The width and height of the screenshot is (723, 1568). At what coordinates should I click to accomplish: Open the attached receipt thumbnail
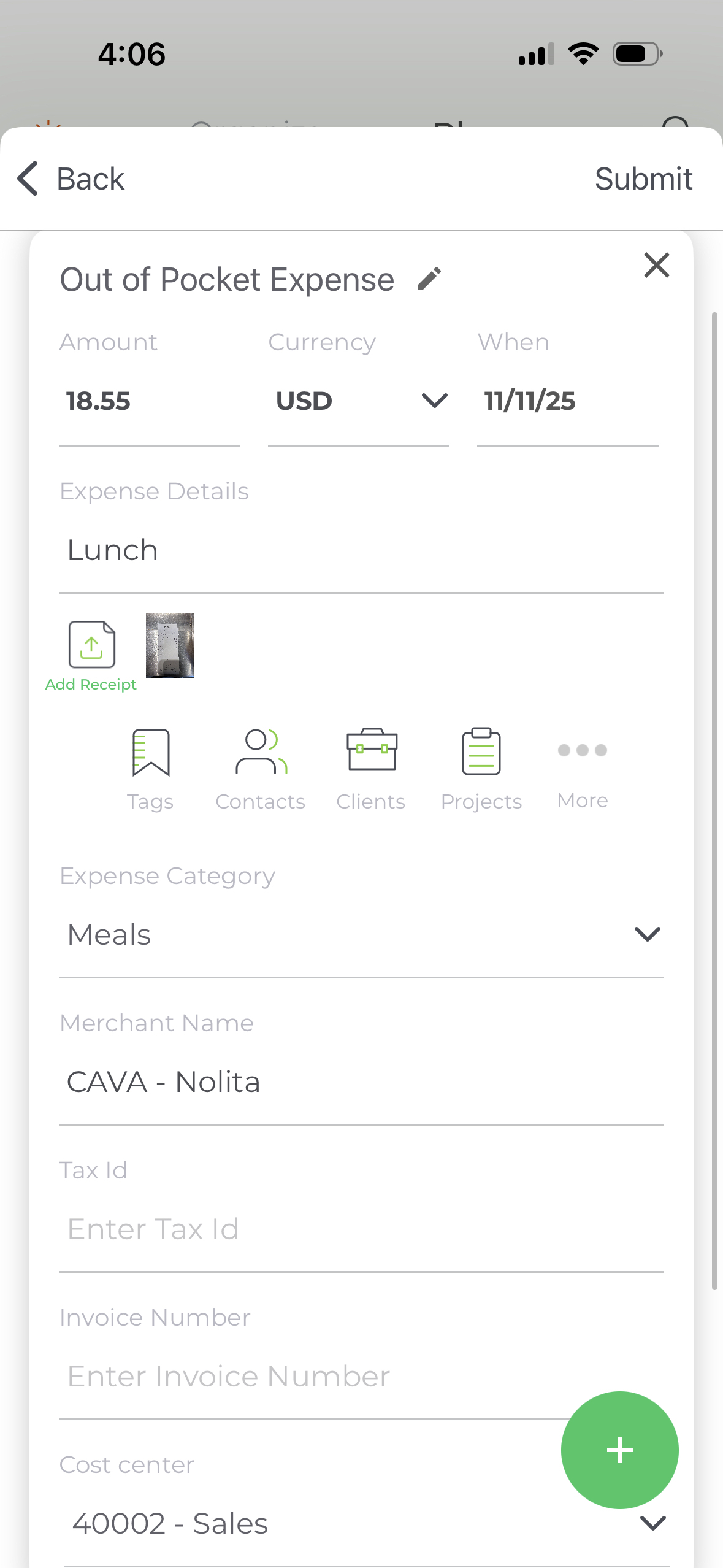[170, 645]
